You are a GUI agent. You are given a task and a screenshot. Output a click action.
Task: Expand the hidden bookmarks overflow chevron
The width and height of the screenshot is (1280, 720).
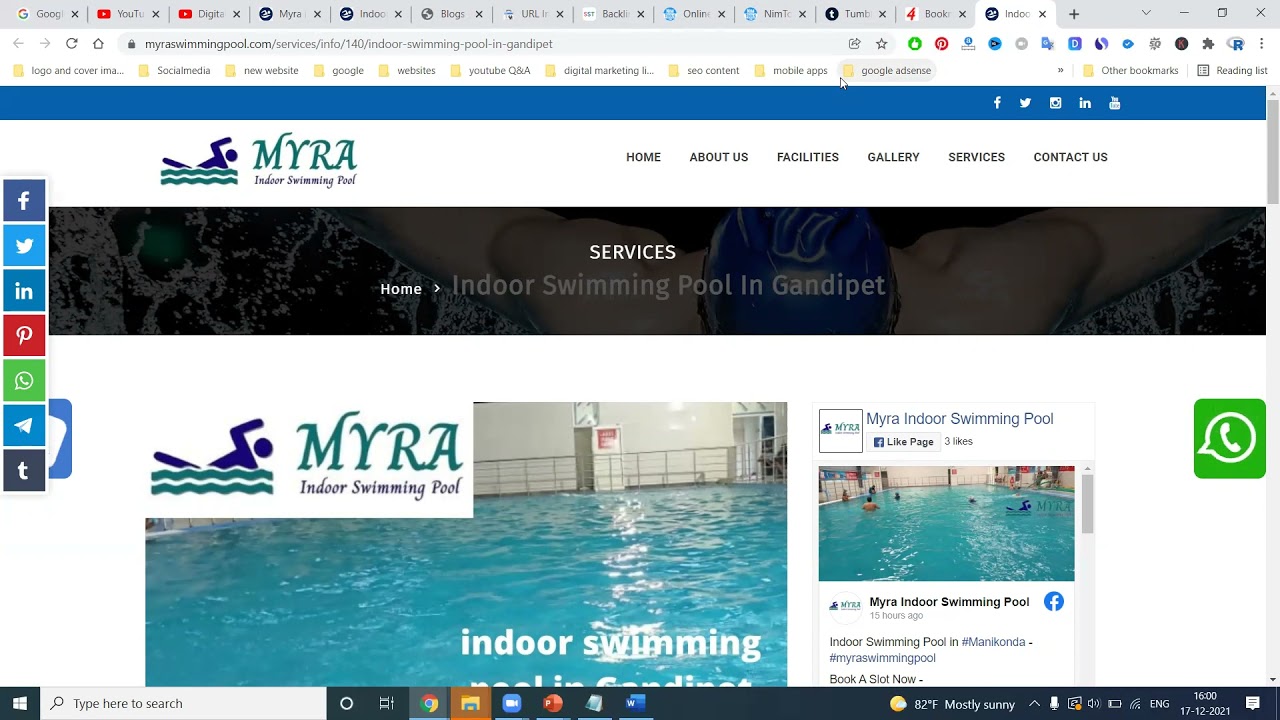point(1060,70)
